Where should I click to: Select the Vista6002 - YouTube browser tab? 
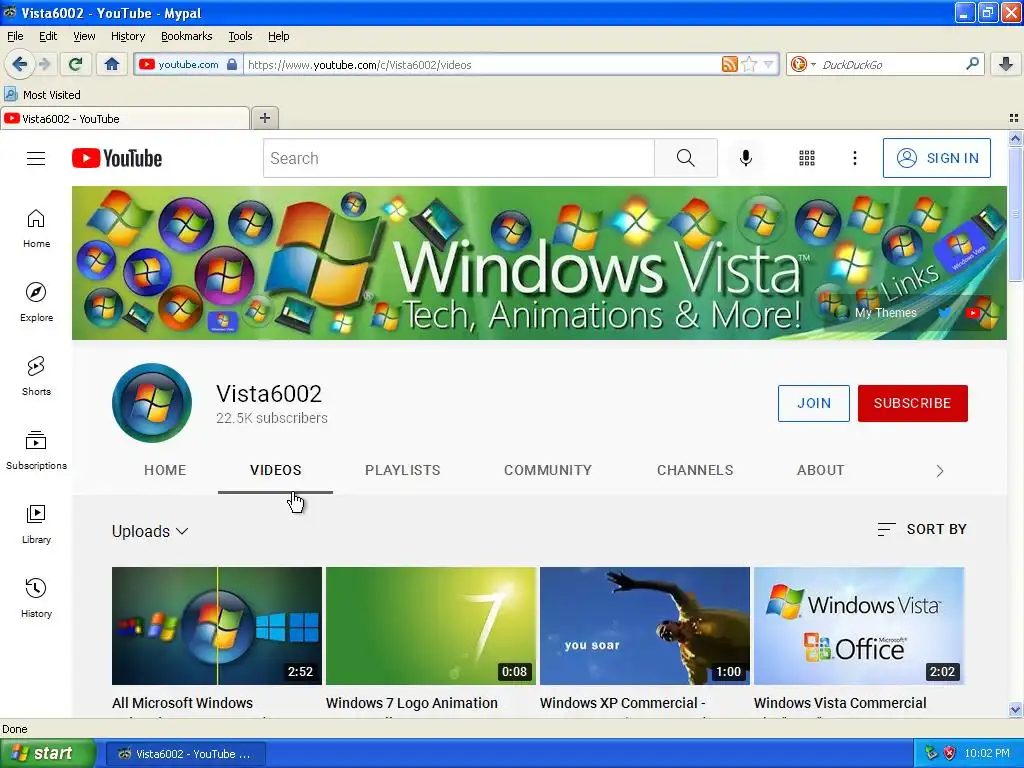click(125, 118)
